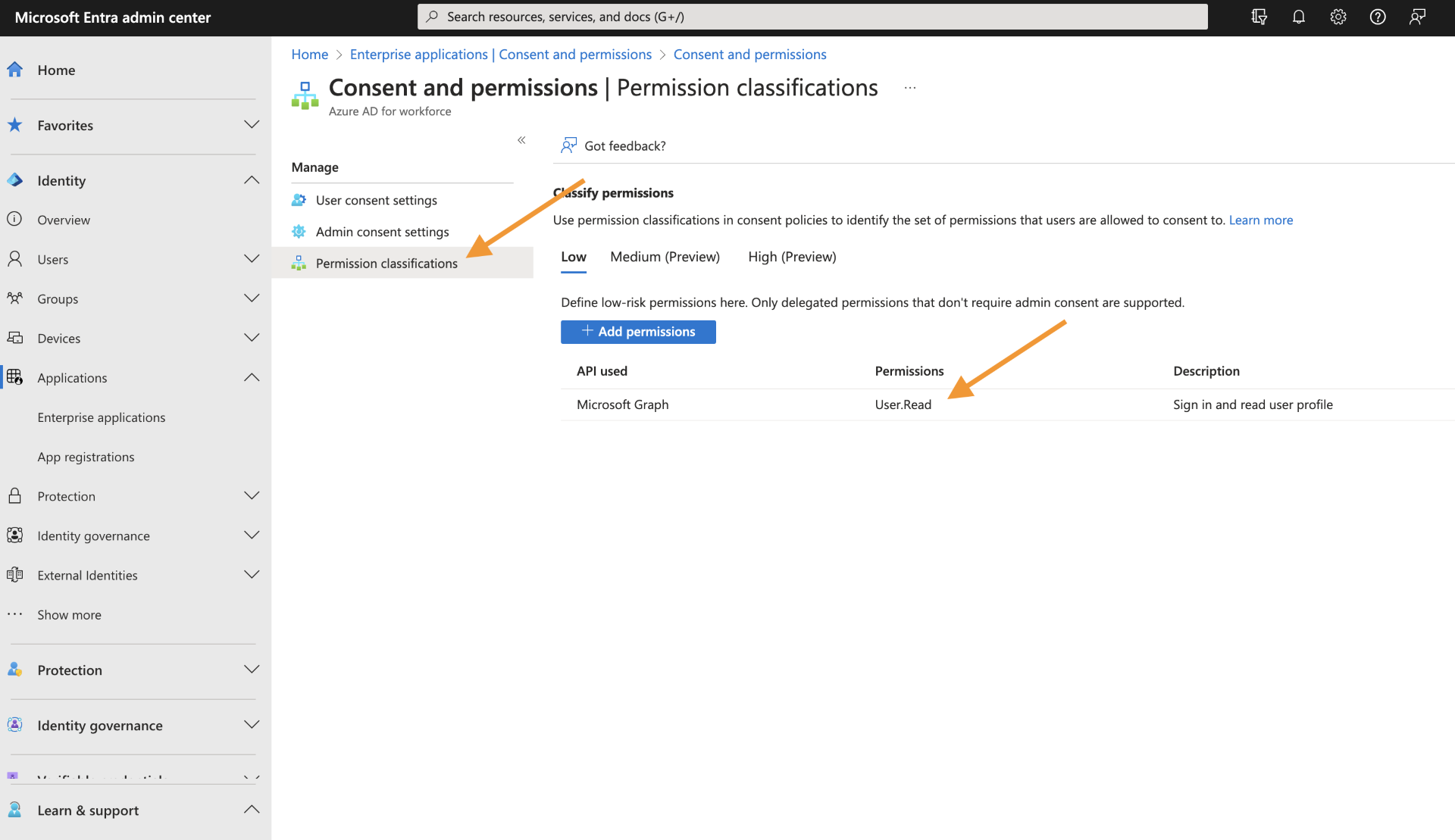Open the directory filter icon in top bar

[x=1259, y=16]
